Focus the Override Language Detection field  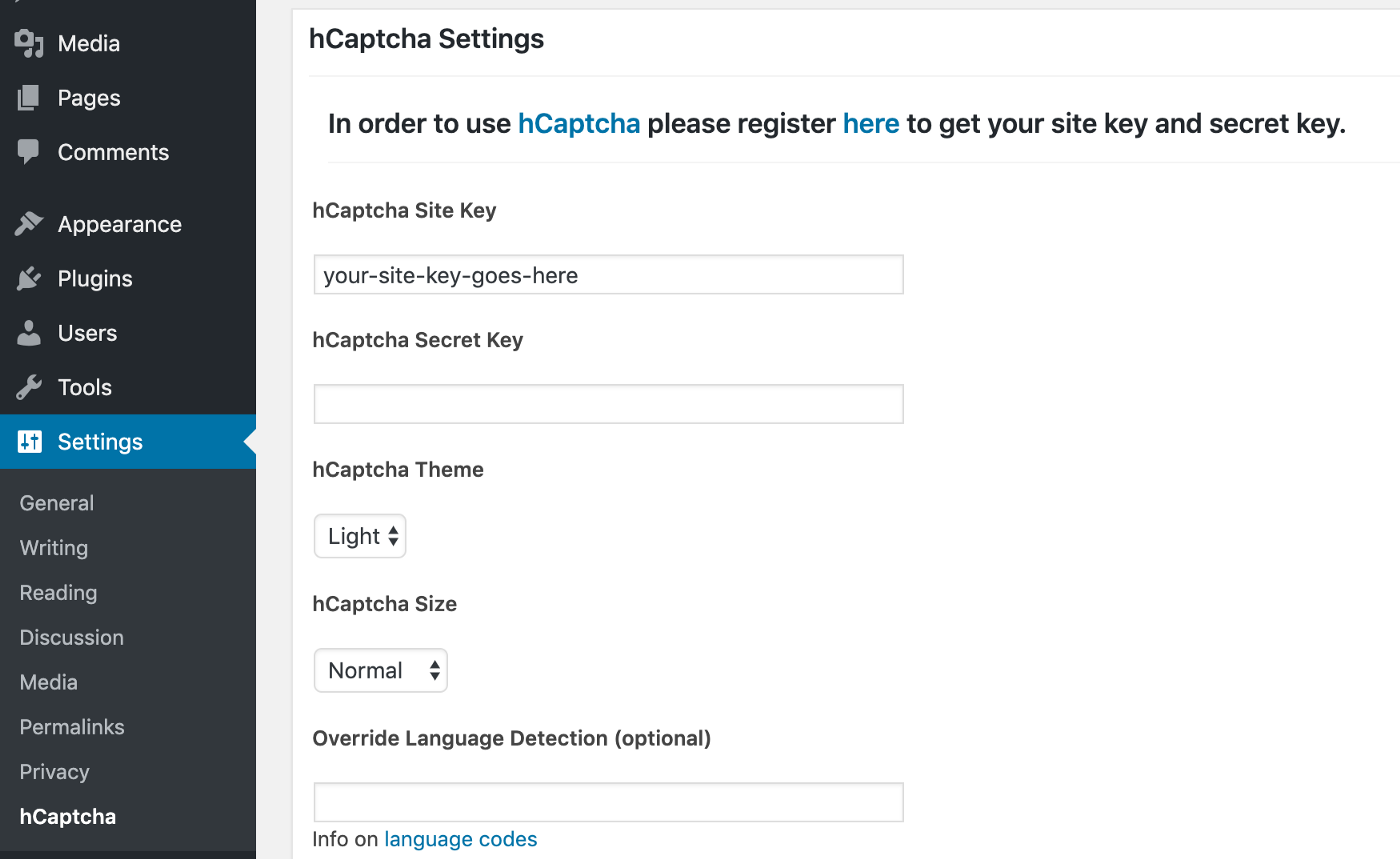pos(608,801)
